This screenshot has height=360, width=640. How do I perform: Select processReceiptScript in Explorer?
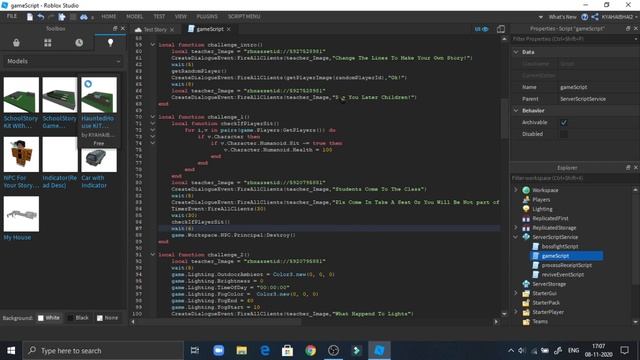click(567, 265)
